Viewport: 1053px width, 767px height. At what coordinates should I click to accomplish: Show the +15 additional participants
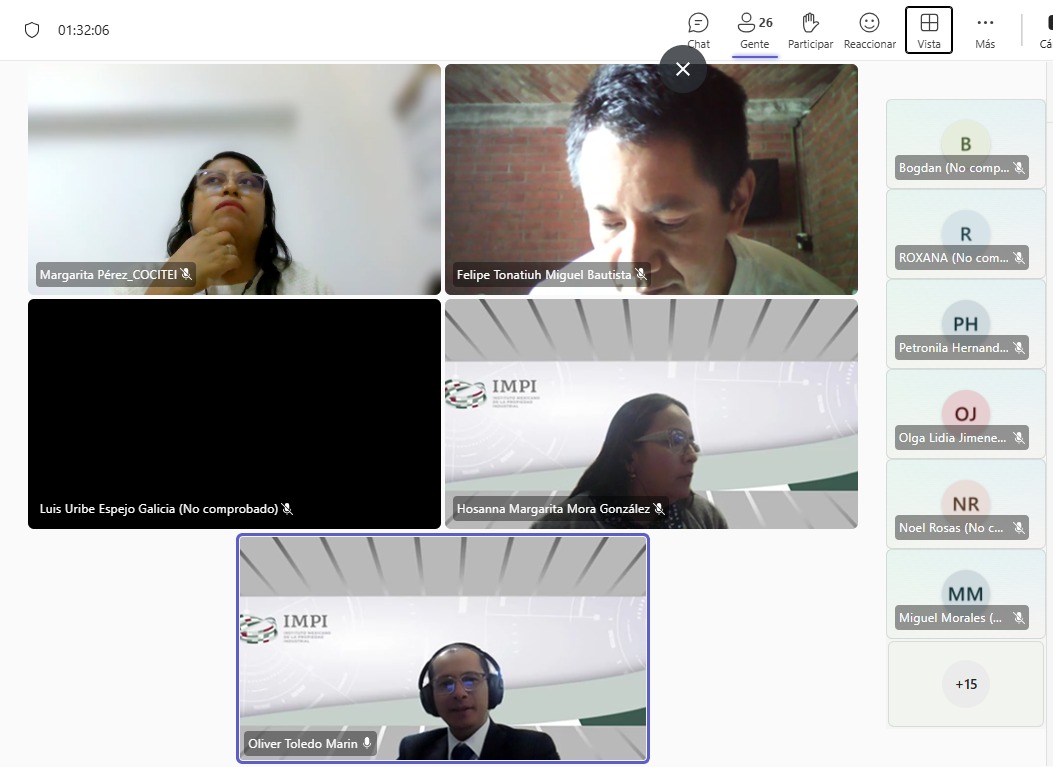click(x=966, y=684)
